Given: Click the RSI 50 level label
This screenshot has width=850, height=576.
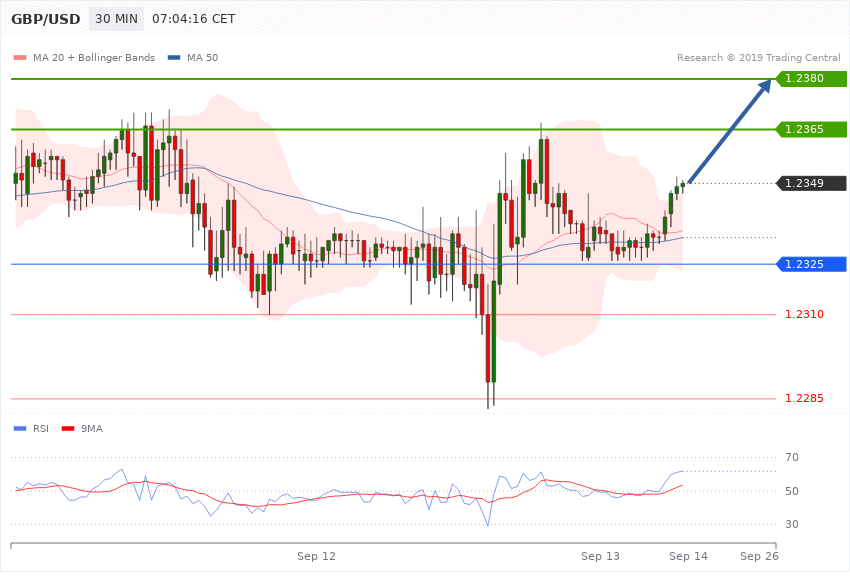Looking at the screenshot, I should coord(792,491).
